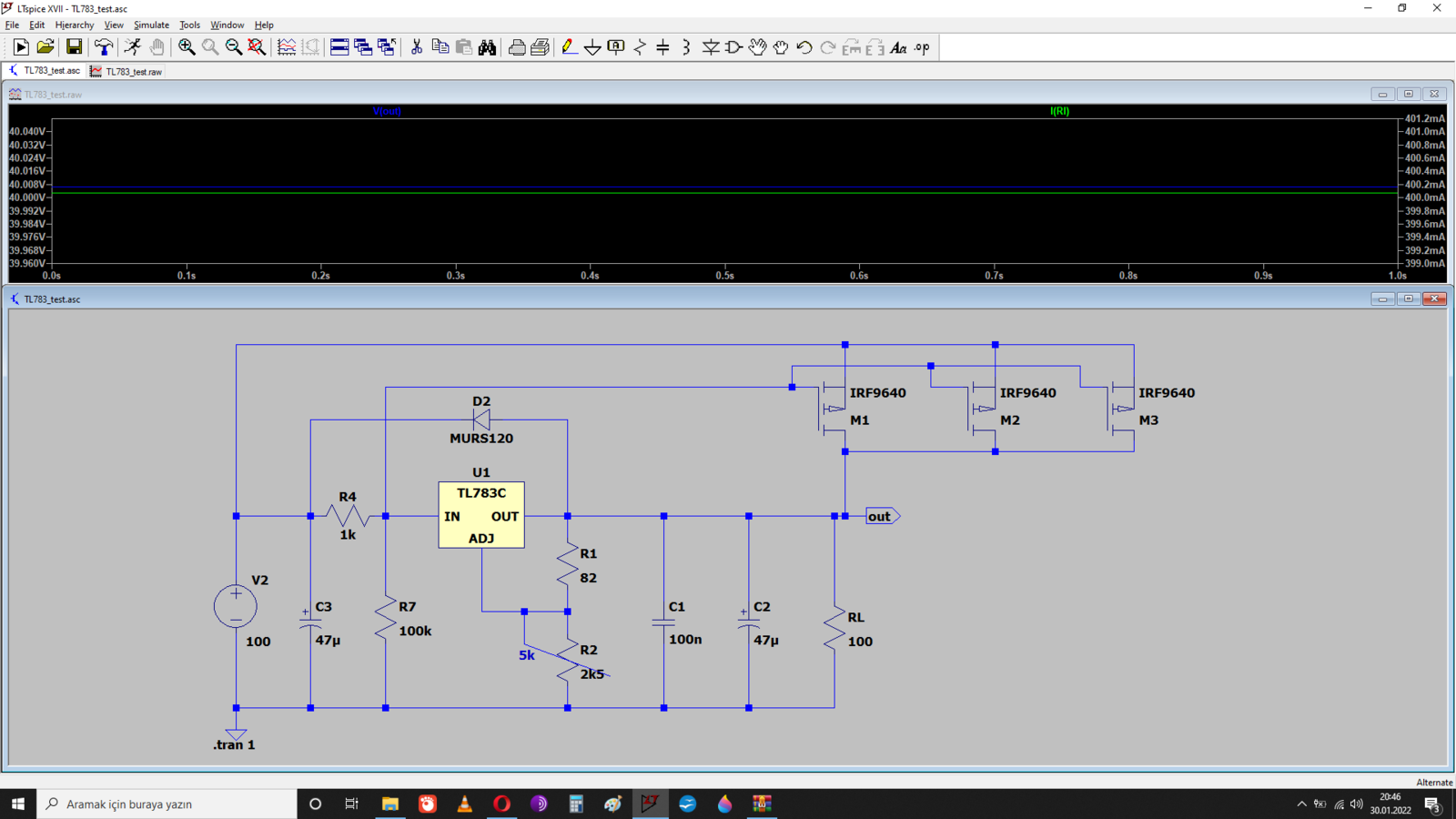Open the View menu

[114, 25]
